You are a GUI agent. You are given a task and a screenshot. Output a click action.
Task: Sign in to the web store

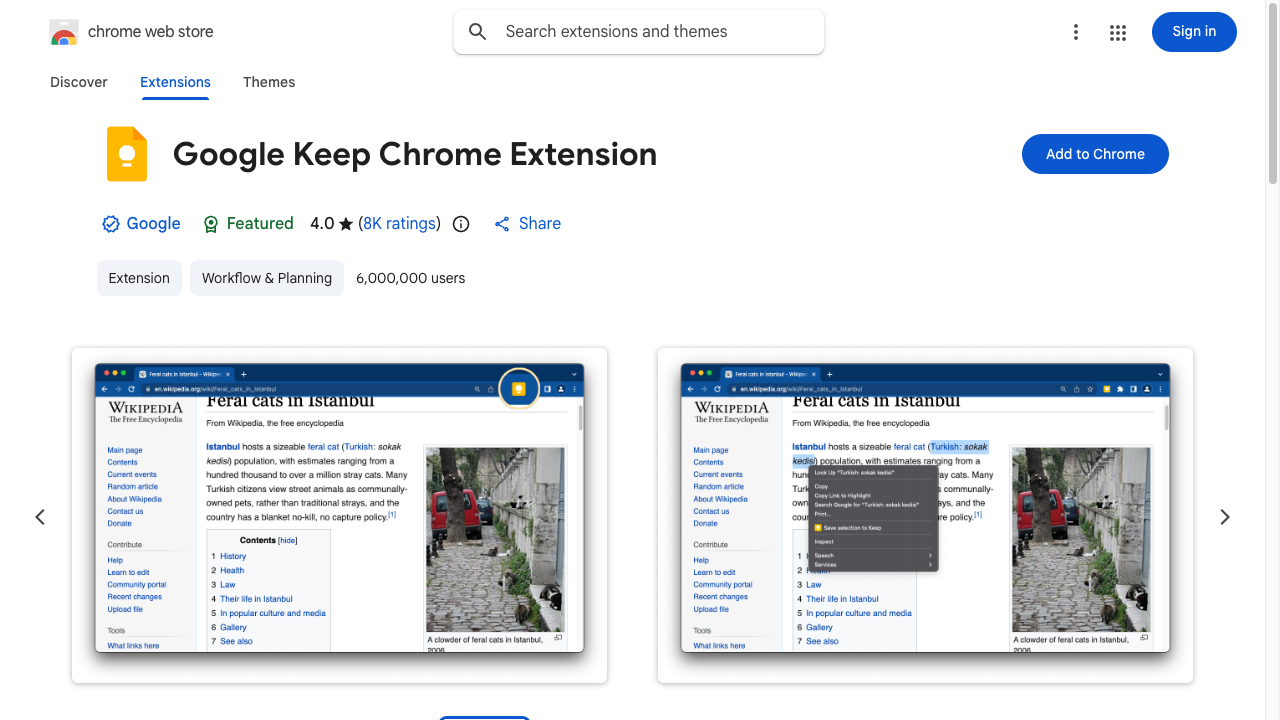tap(1194, 32)
